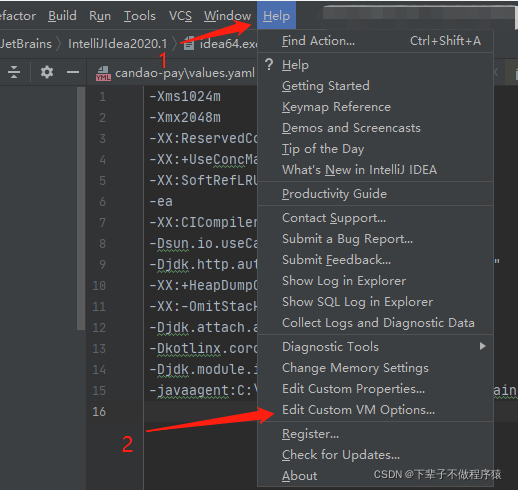Click the -javaagent:C: line in editor
Viewport: 518px width, 490px height.
pos(203,390)
